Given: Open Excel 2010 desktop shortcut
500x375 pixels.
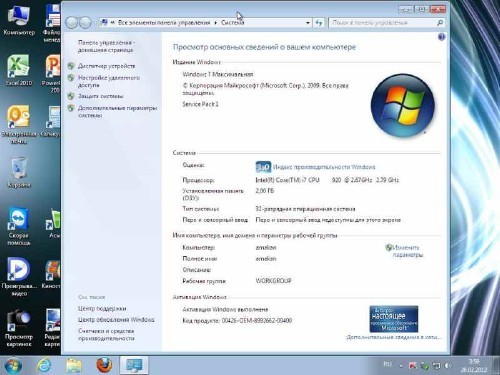Looking at the screenshot, I should coord(19,70).
